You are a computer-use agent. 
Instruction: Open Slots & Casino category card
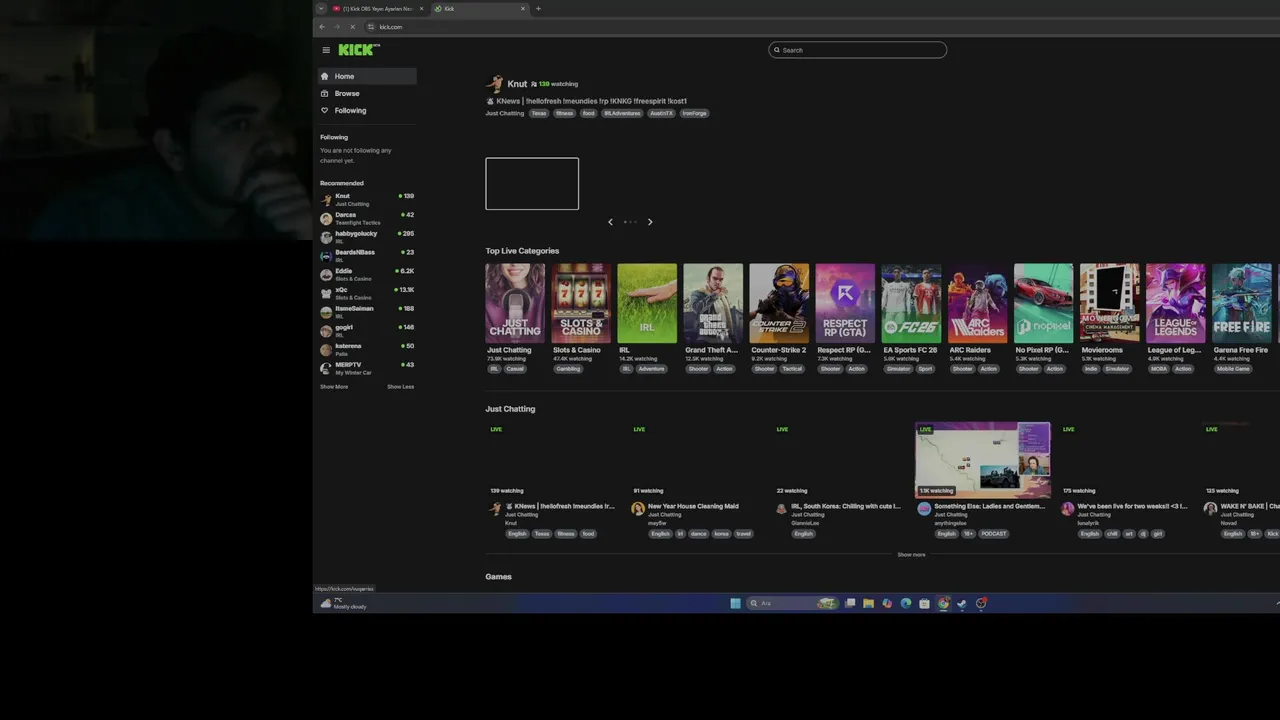[x=581, y=304]
